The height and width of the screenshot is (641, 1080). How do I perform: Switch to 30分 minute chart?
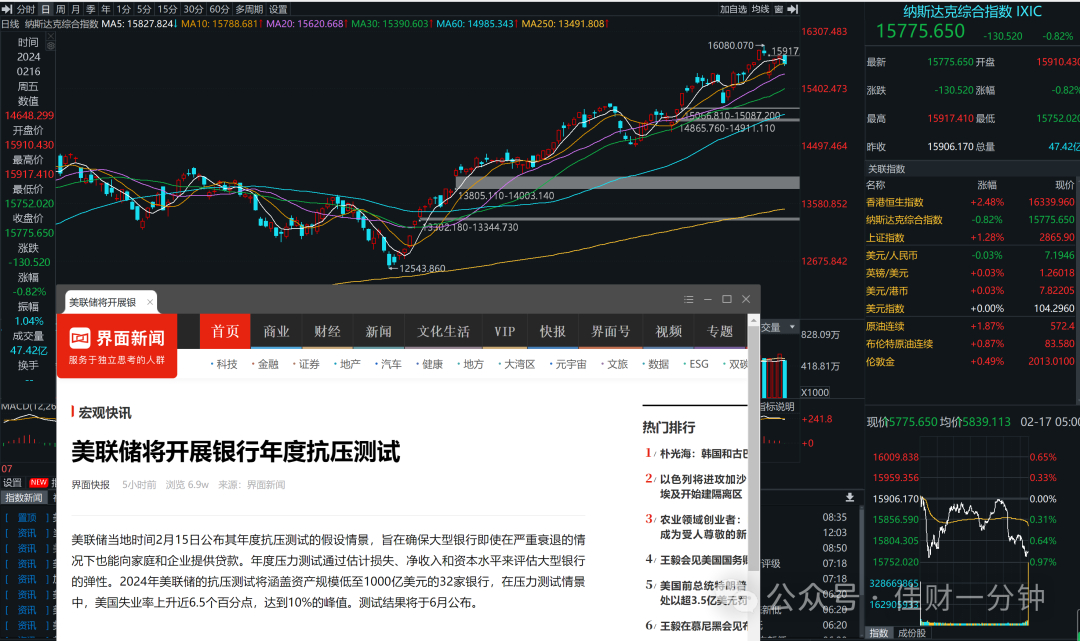click(x=194, y=9)
